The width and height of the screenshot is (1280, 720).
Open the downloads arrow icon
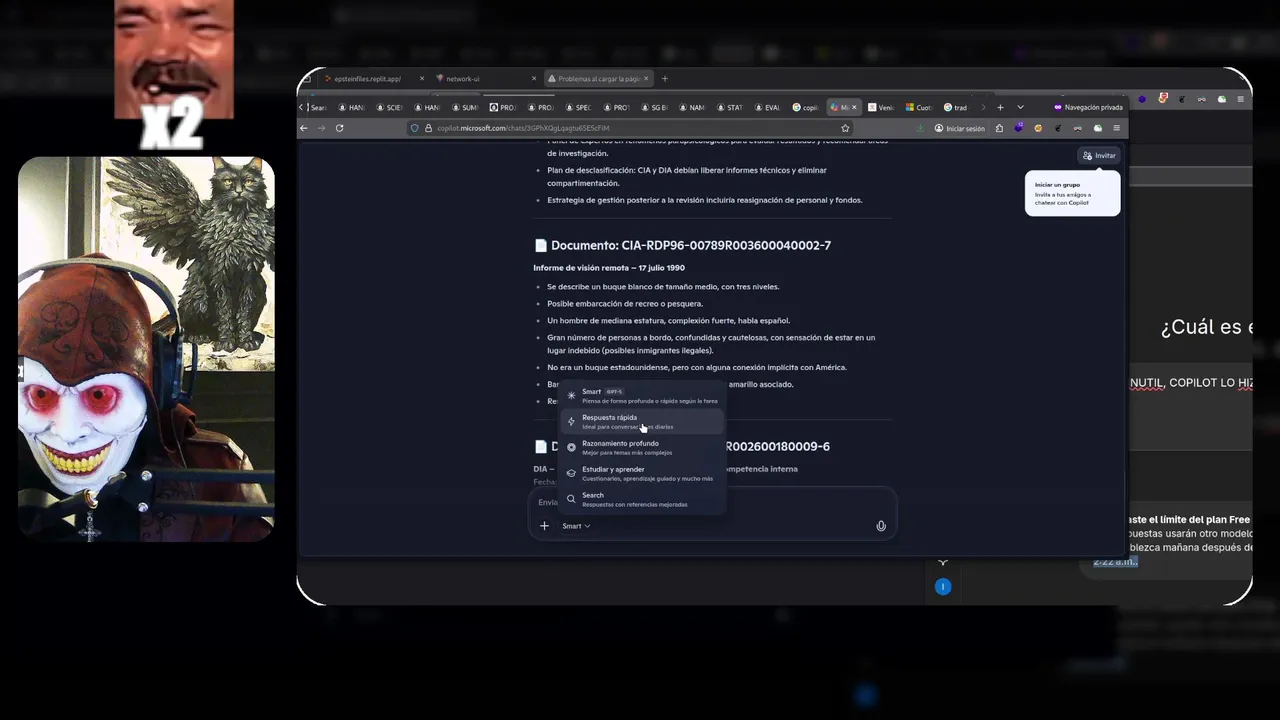[920, 128]
